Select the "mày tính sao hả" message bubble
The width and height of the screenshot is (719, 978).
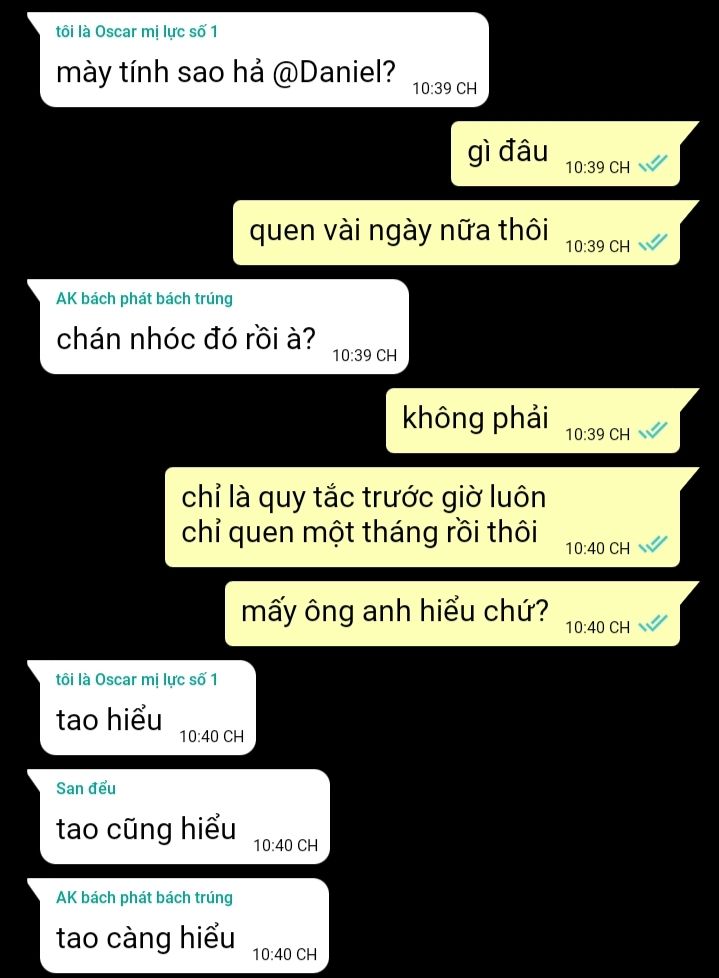point(263,60)
